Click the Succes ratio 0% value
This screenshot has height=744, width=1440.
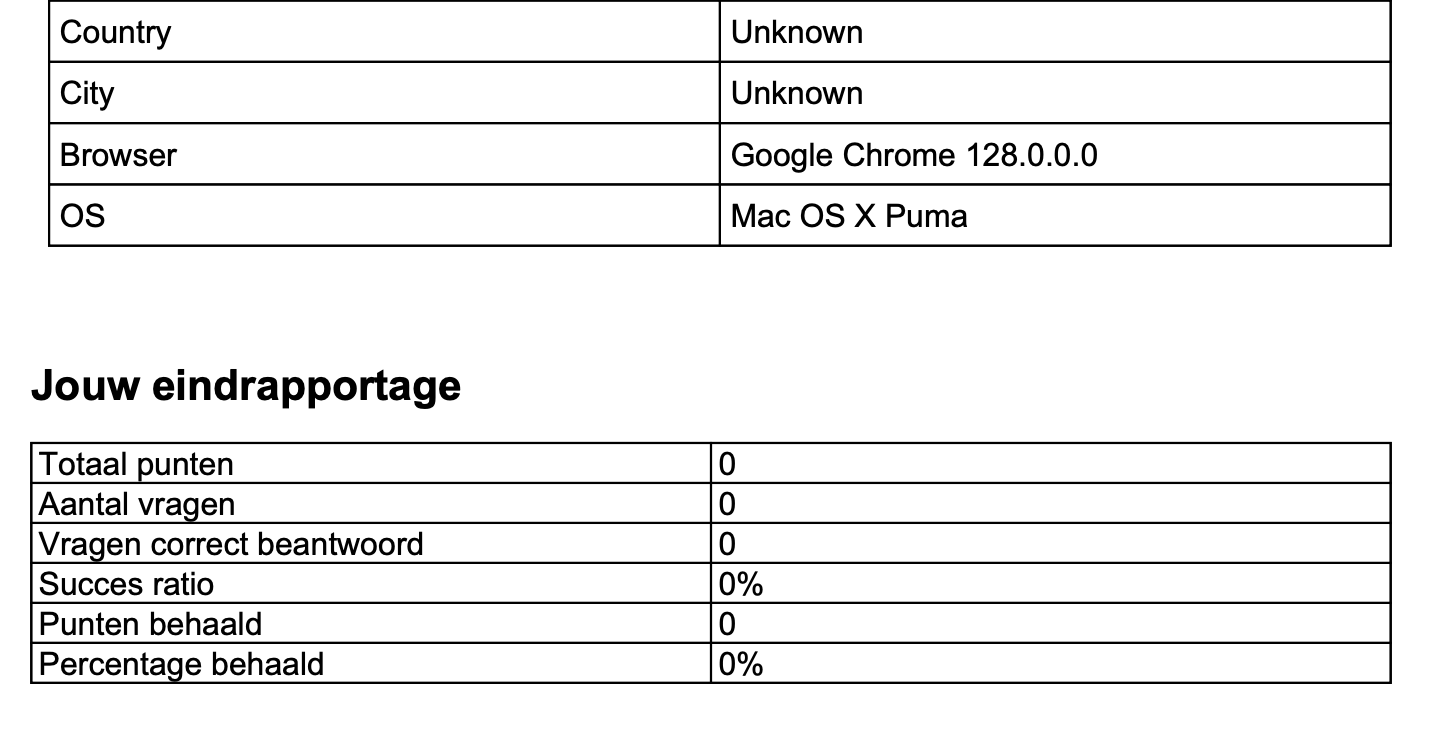tap(741, 584)
